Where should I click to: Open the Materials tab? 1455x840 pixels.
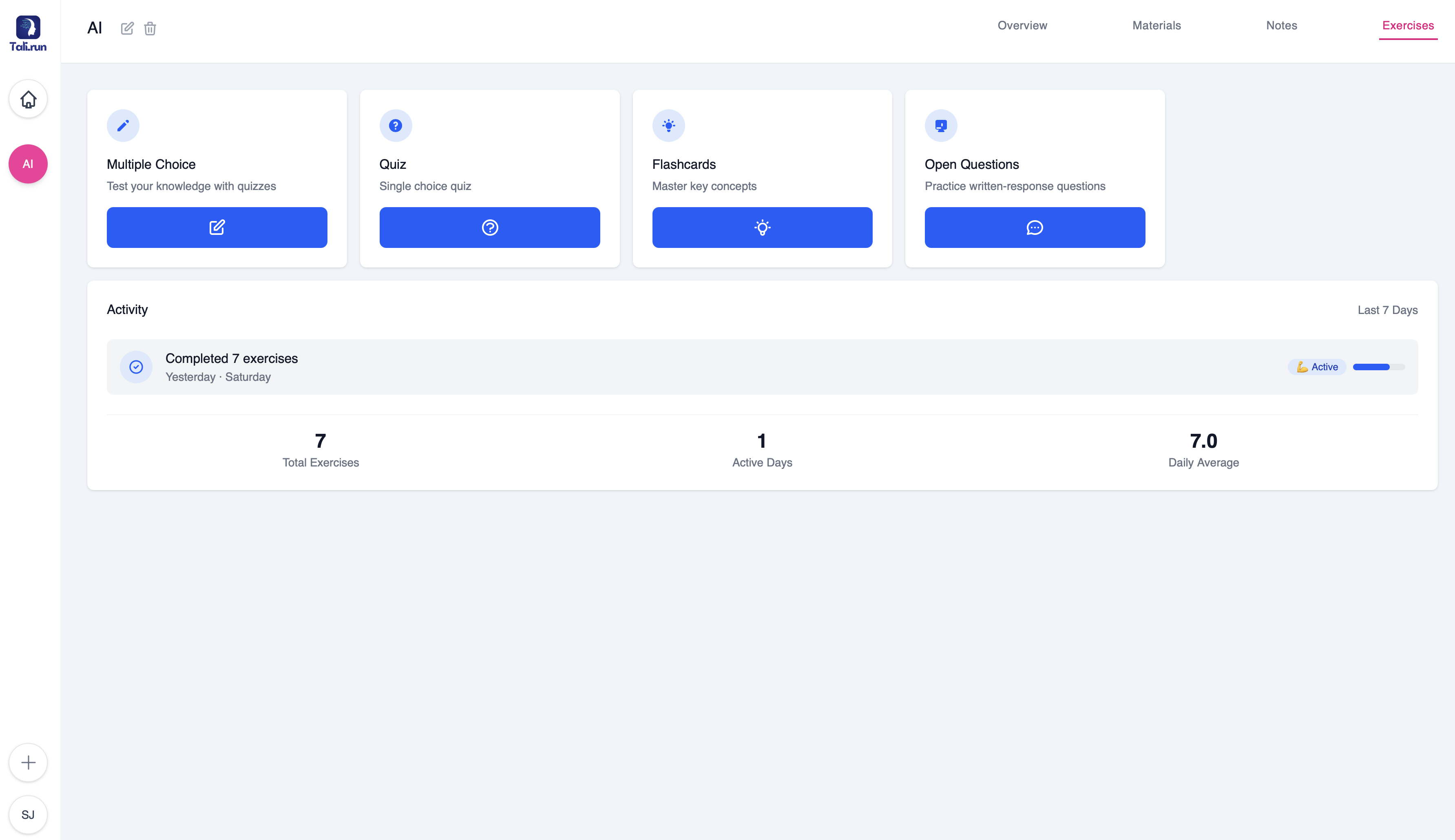1156,25
